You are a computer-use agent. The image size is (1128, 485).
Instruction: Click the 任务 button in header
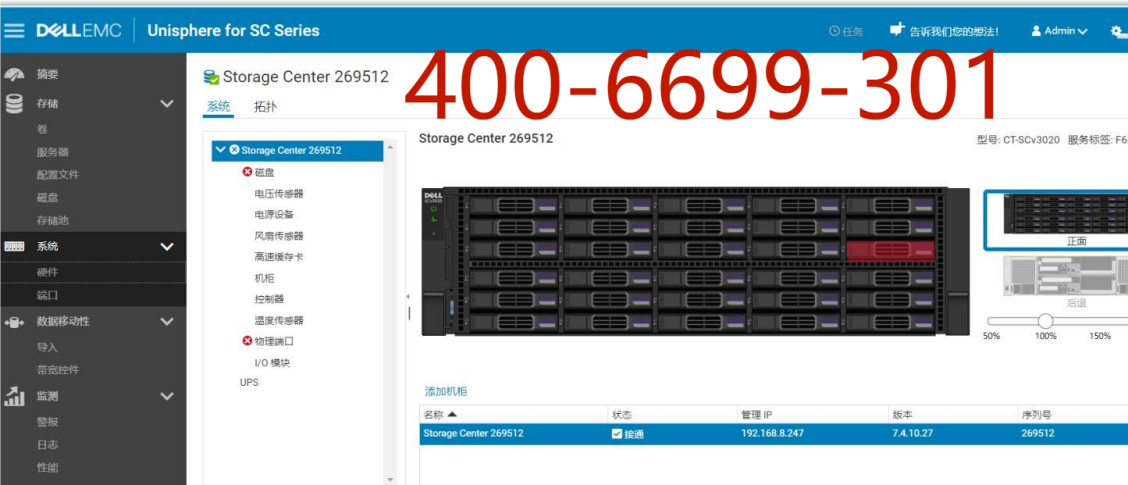(x=846, y=31)
